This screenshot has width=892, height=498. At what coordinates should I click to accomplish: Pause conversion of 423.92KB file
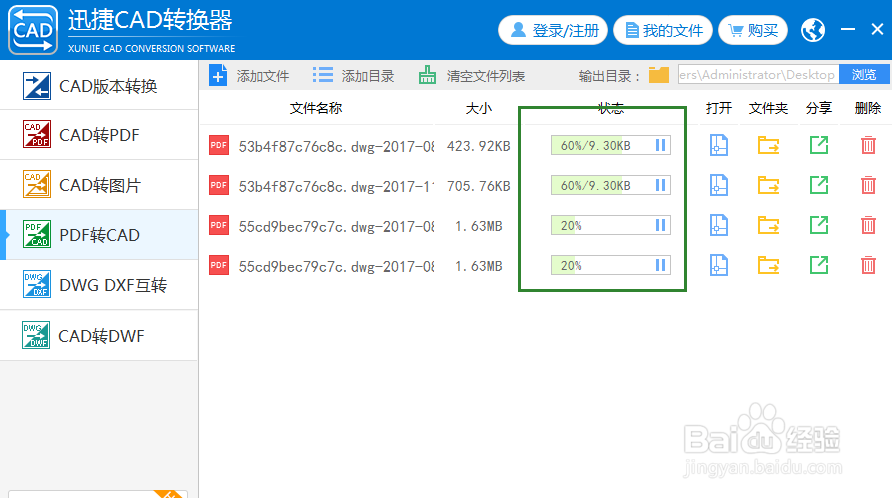[x=660, y=146]
